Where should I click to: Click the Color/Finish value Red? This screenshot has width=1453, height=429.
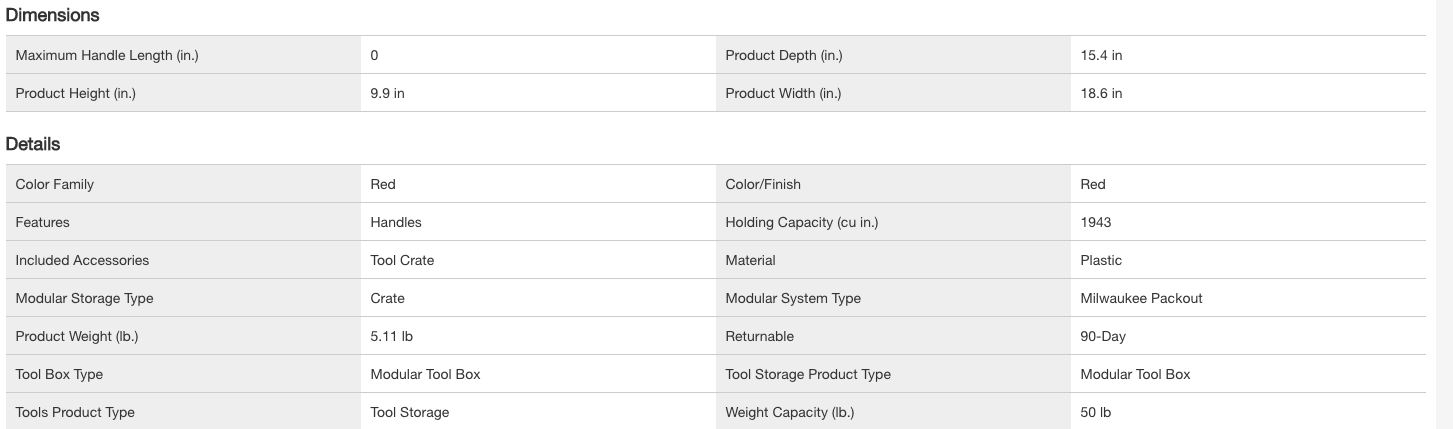(1093, 185)
